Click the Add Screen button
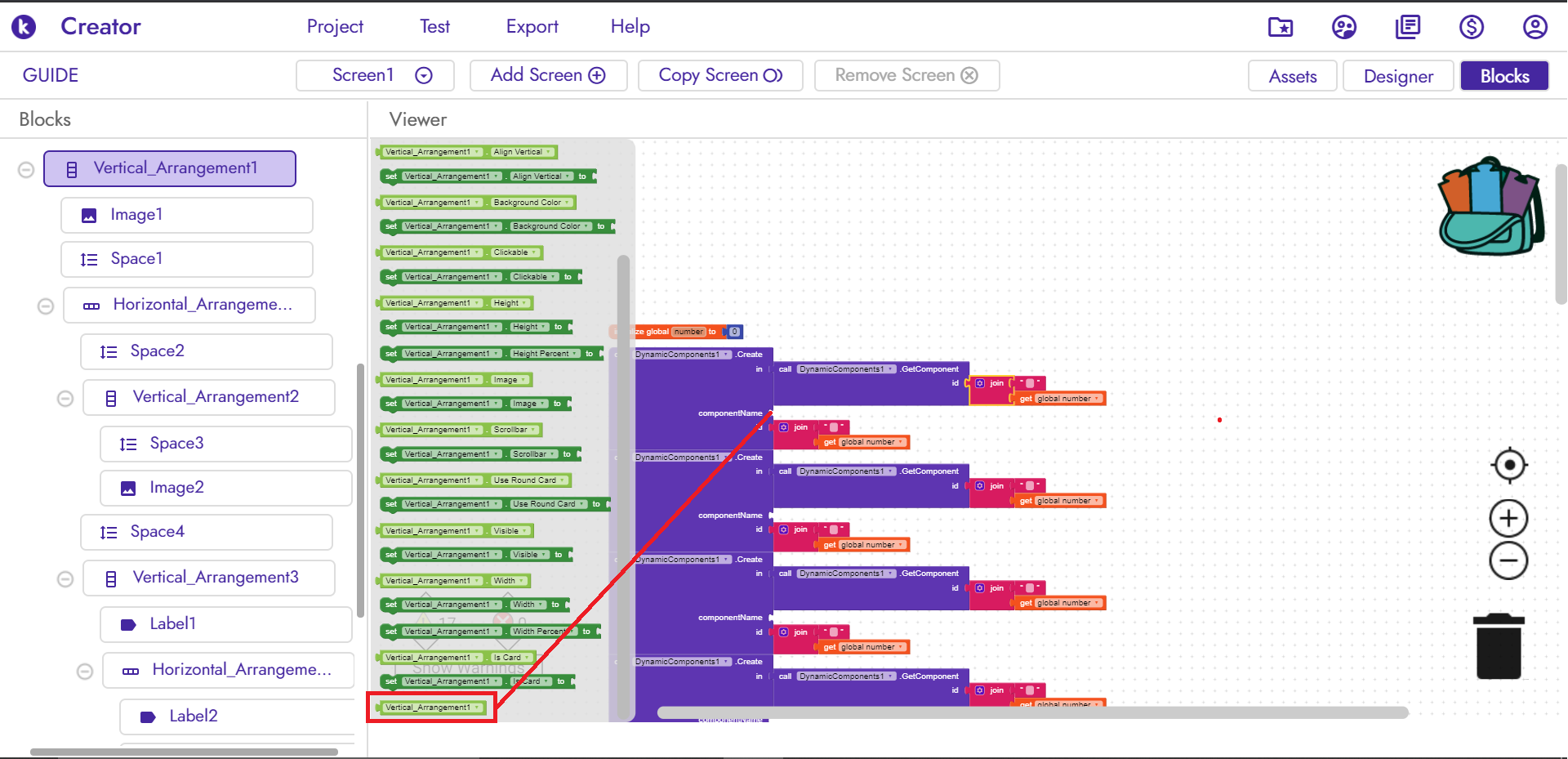This screenshot has width=1568, height=759. (548, 75)
